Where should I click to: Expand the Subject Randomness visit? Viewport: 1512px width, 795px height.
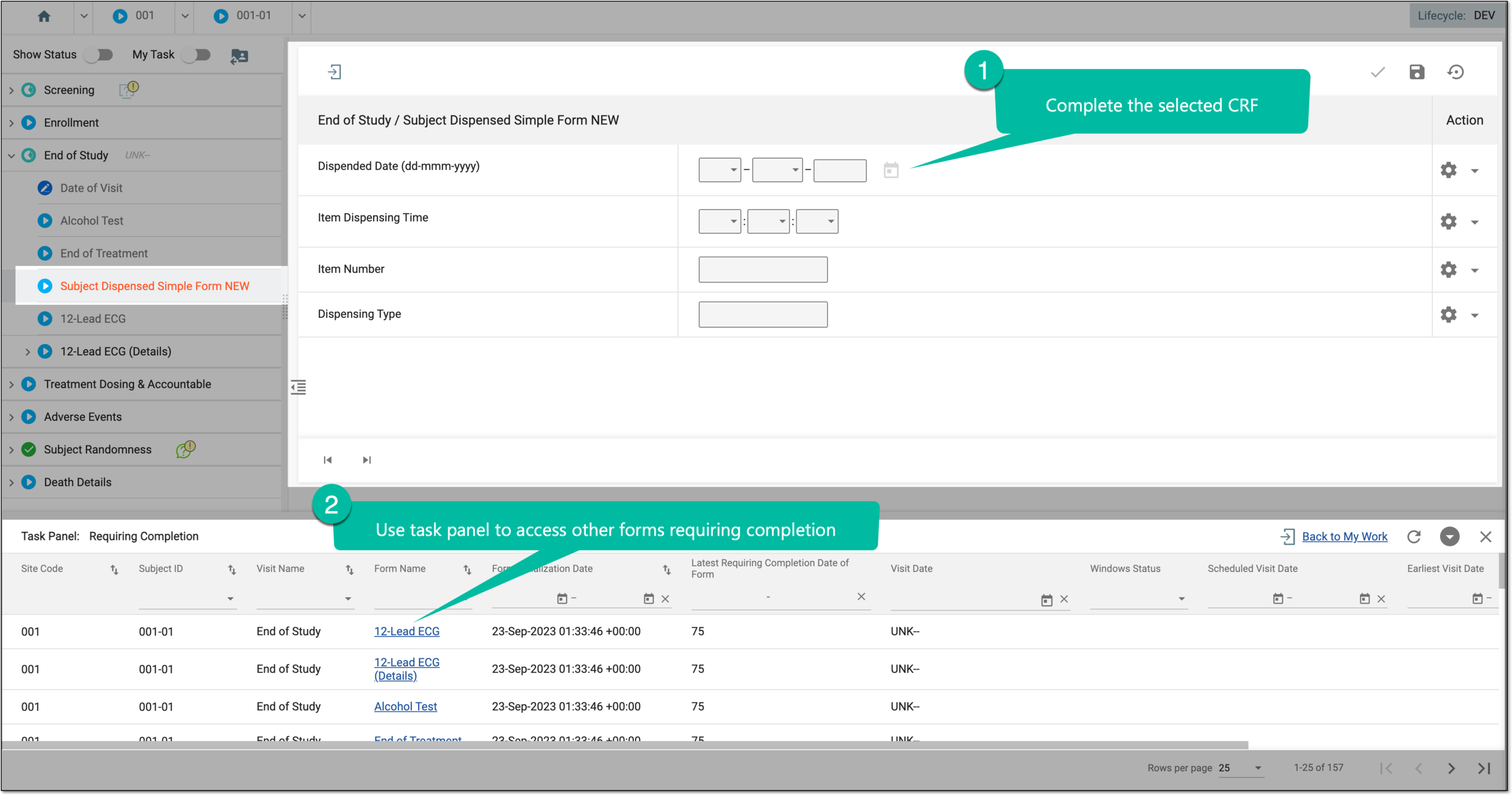coord(11,449)
